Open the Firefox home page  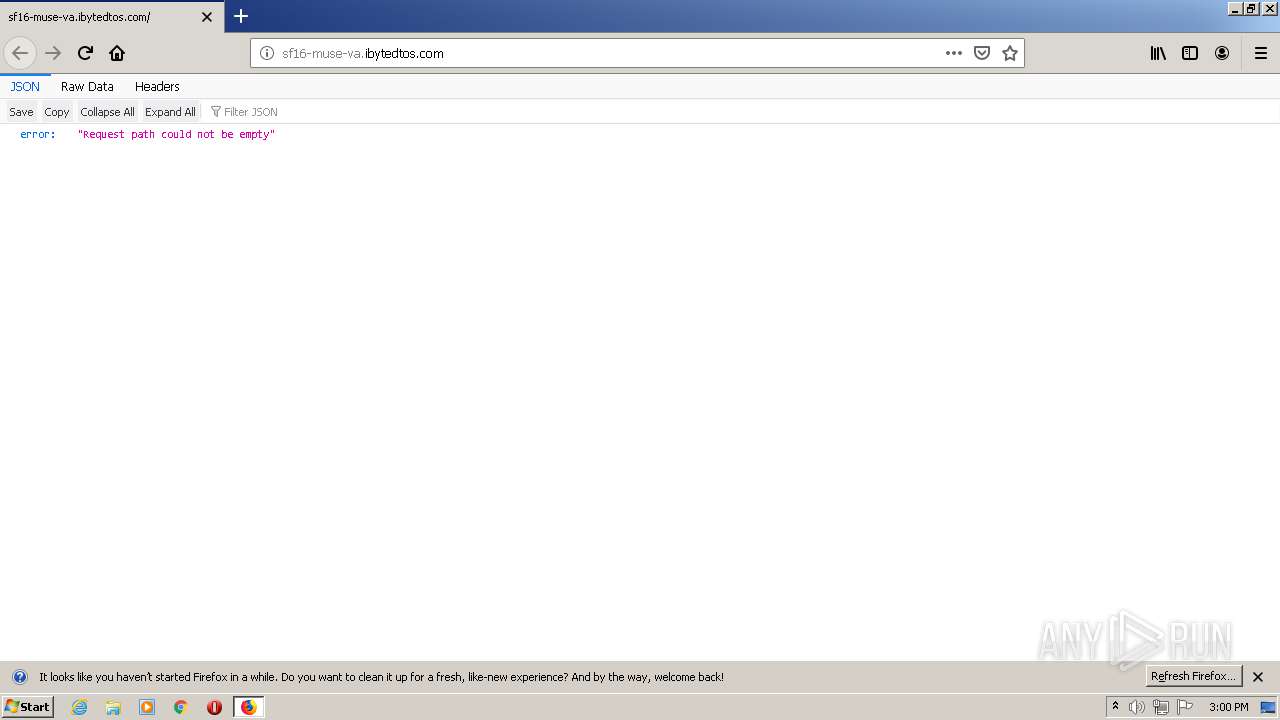[117, 53]
